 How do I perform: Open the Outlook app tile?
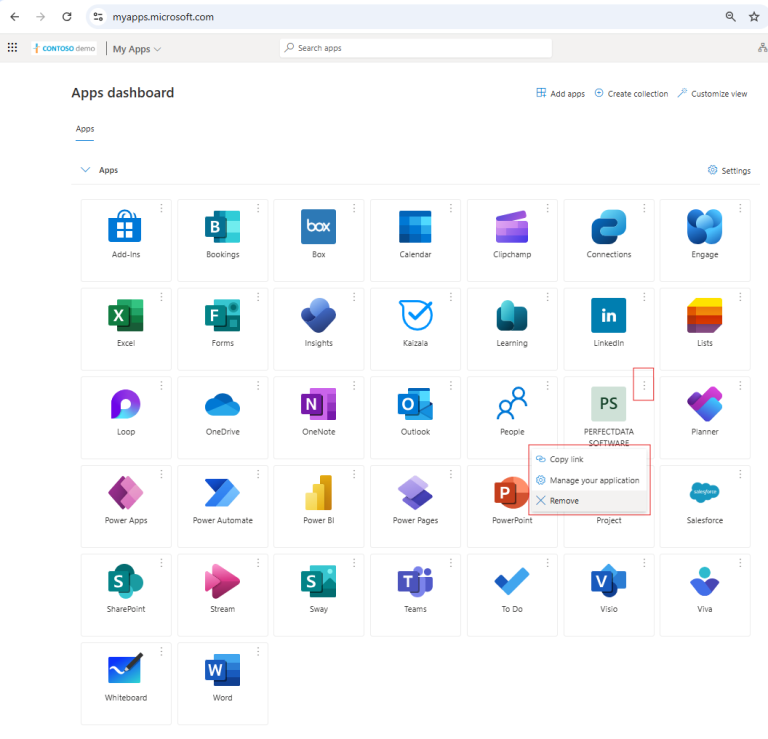(x=415, y=405)
